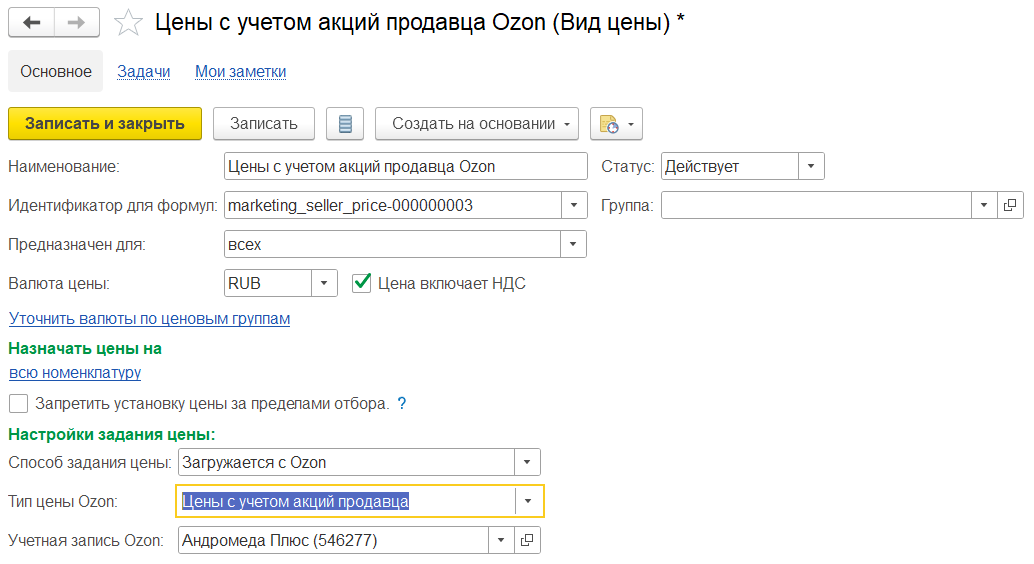The height and width of the screenshot is (564, 1034).
Task: Open the document list icon button
Action: click(x=345, y=124)
